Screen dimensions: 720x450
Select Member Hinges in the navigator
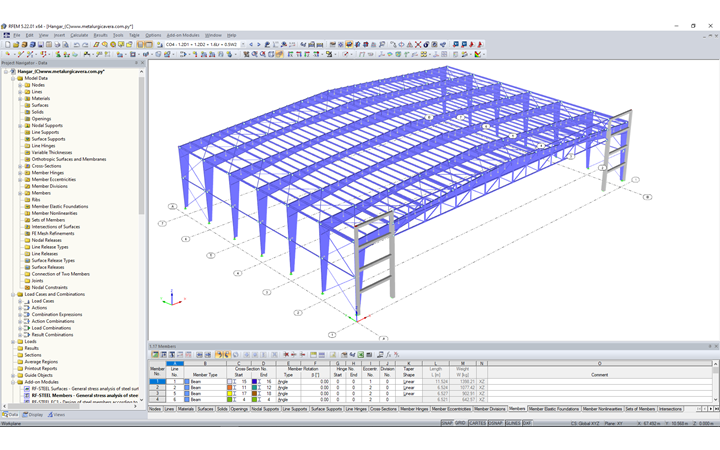(47, 173)
